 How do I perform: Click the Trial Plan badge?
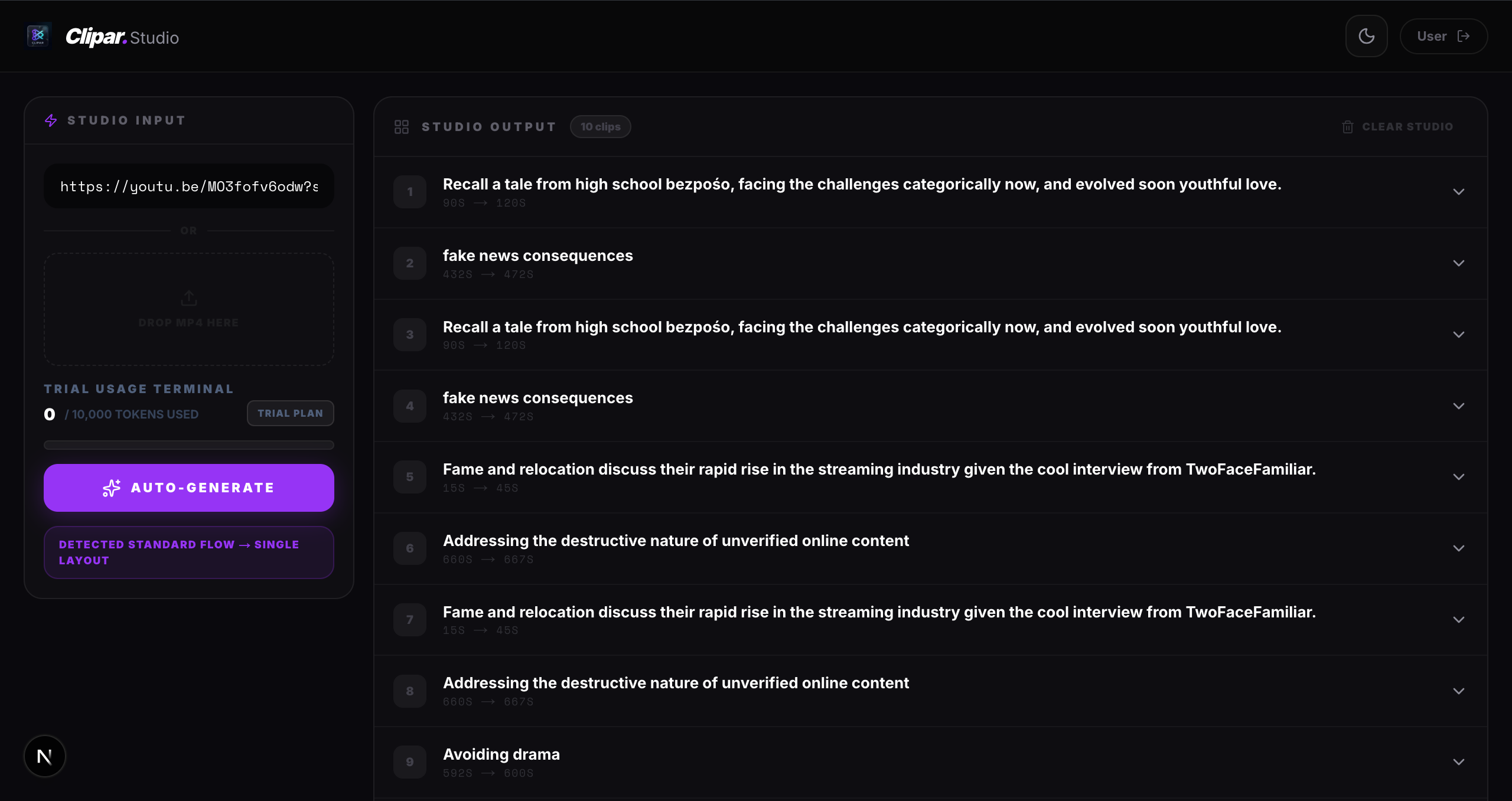coord(290,413)
